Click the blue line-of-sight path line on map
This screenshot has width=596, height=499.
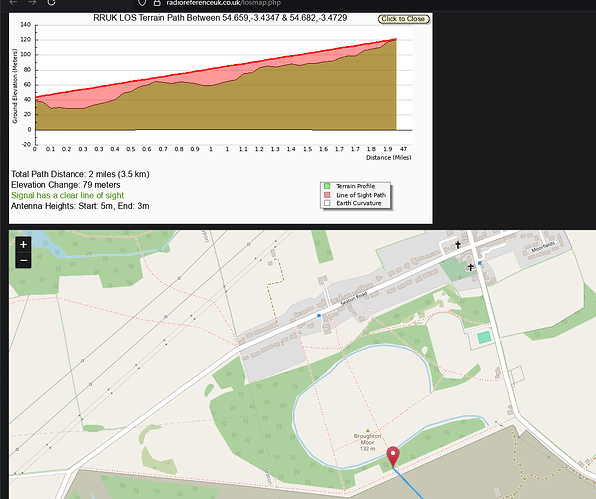click(407, 483)
